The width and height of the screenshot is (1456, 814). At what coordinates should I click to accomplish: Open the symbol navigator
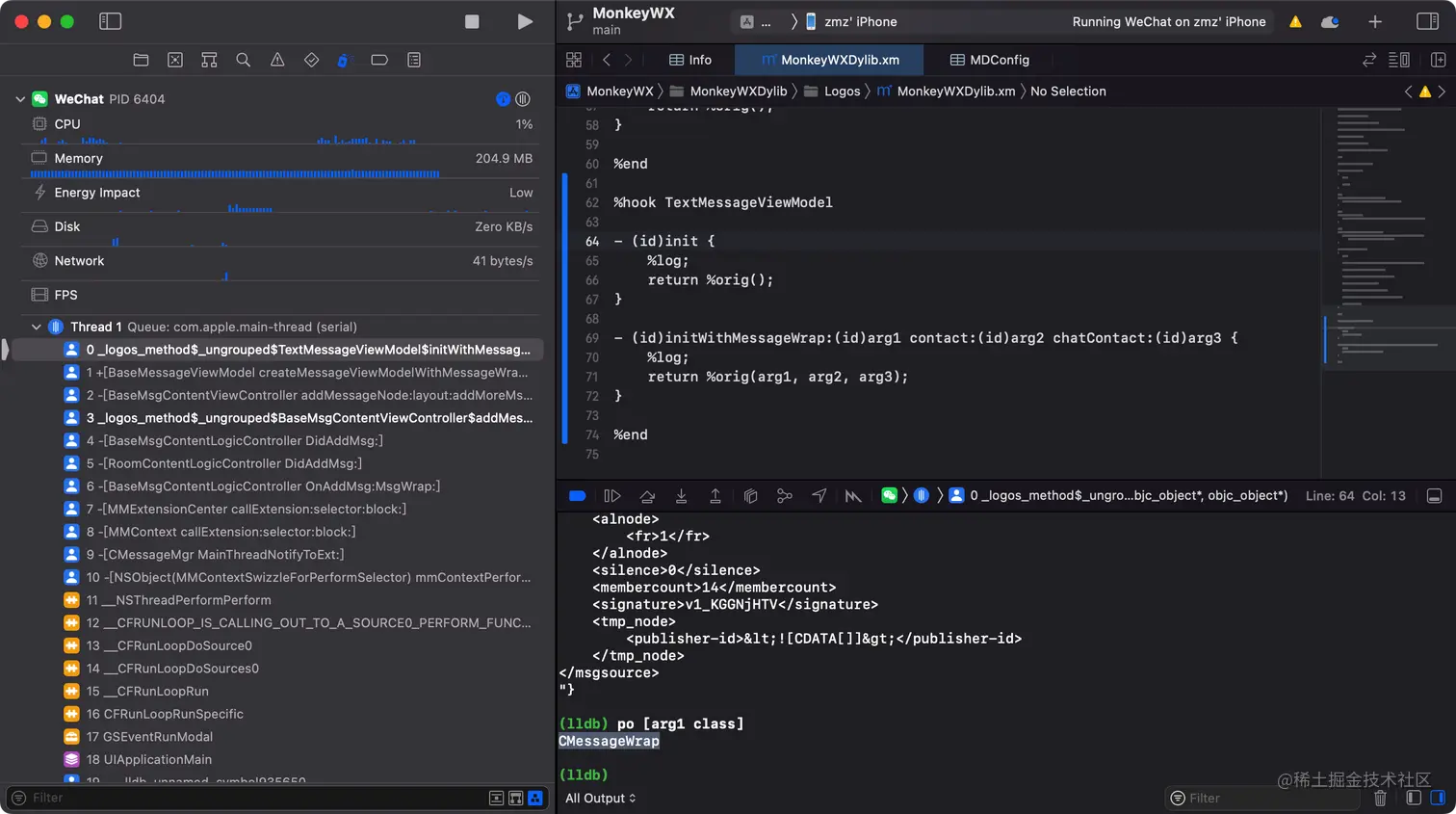(209, 60)
